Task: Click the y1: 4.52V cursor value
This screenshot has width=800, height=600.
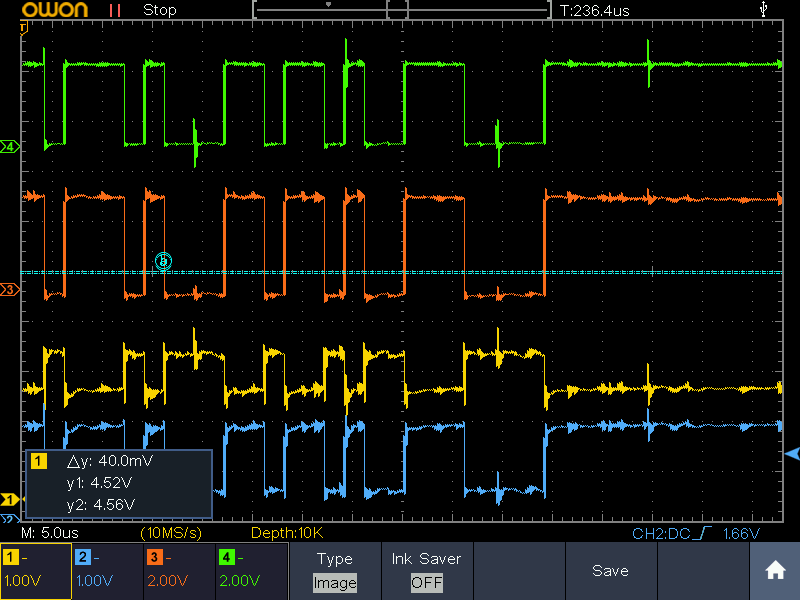Action: (99, 483)
